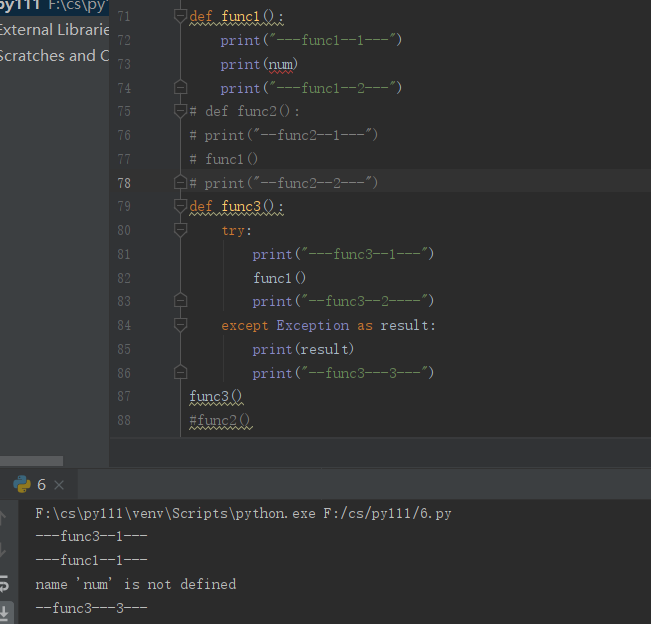This screenshot has width=651, height=624.
Task: Click the project panel horizontal scrollbar
Action: 32,461
